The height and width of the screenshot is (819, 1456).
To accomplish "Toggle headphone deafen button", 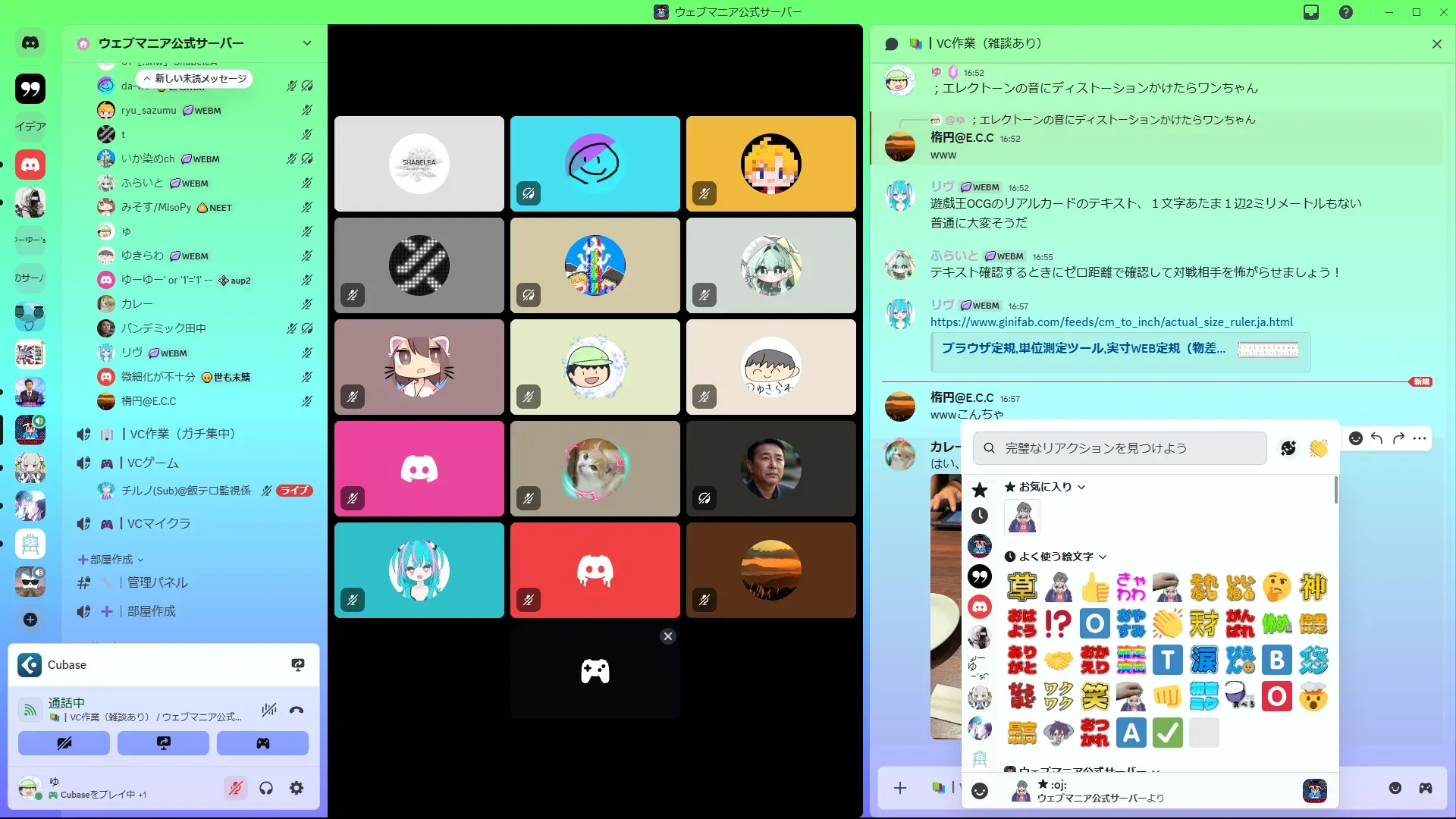I will click(266, 789).
